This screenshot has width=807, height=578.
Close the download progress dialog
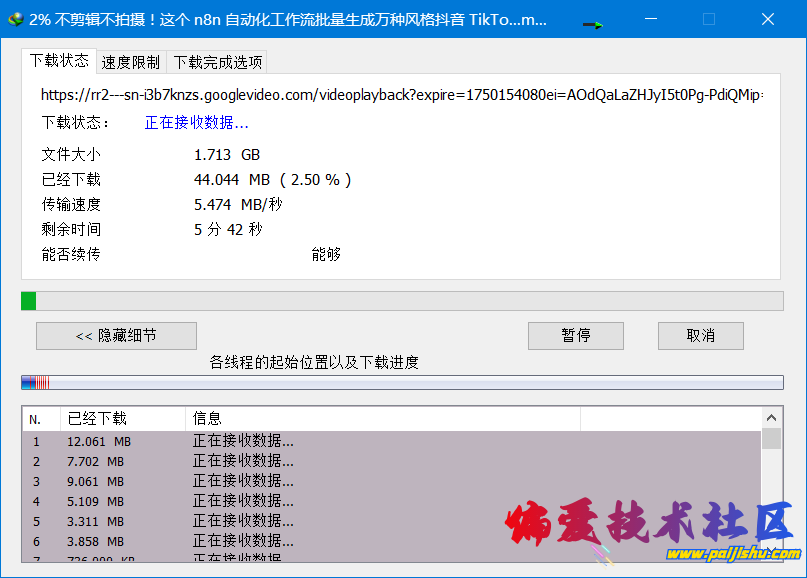coord(767,19)
